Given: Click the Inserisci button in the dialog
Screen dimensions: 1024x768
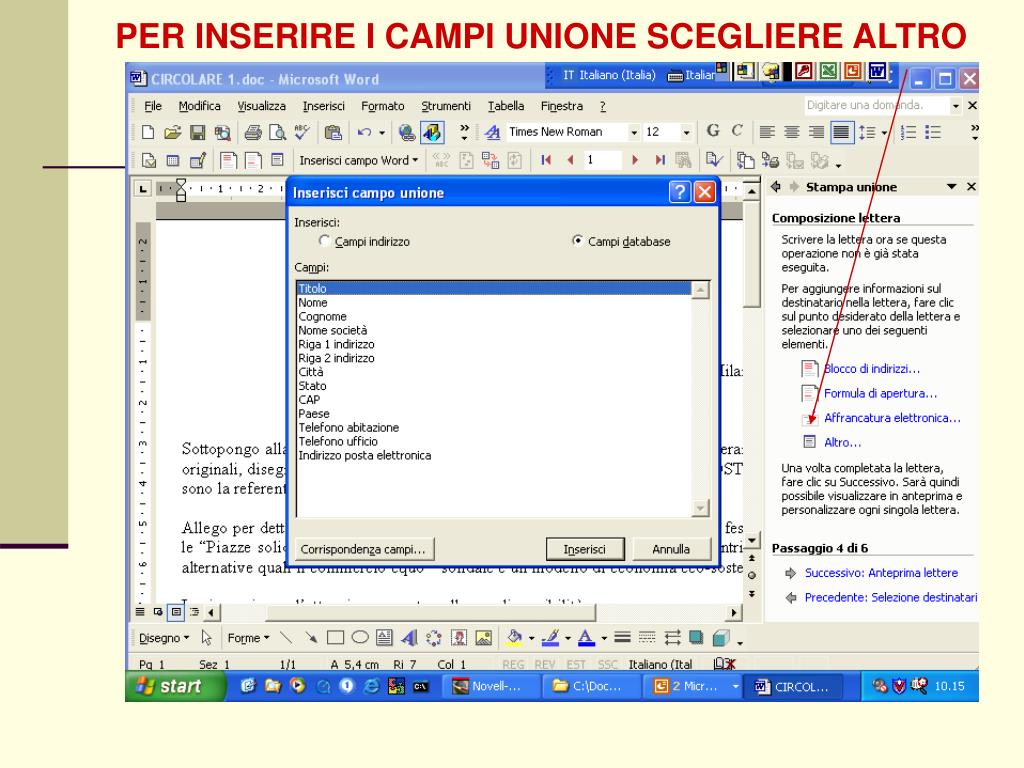Looking at the screenshot, I should click(584, 549).
